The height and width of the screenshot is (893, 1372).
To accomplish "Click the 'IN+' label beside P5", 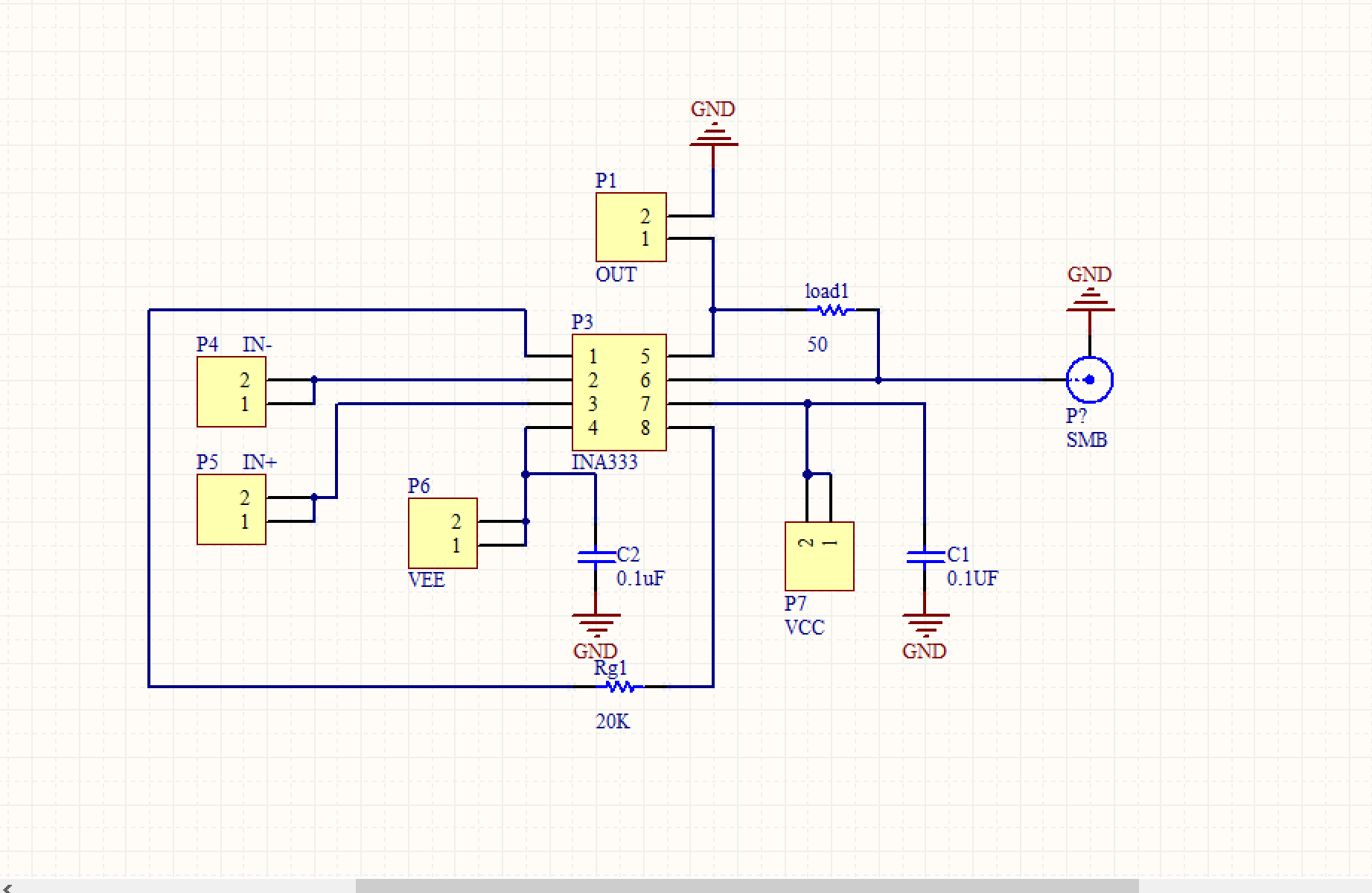I will click(x=260, y=463).
